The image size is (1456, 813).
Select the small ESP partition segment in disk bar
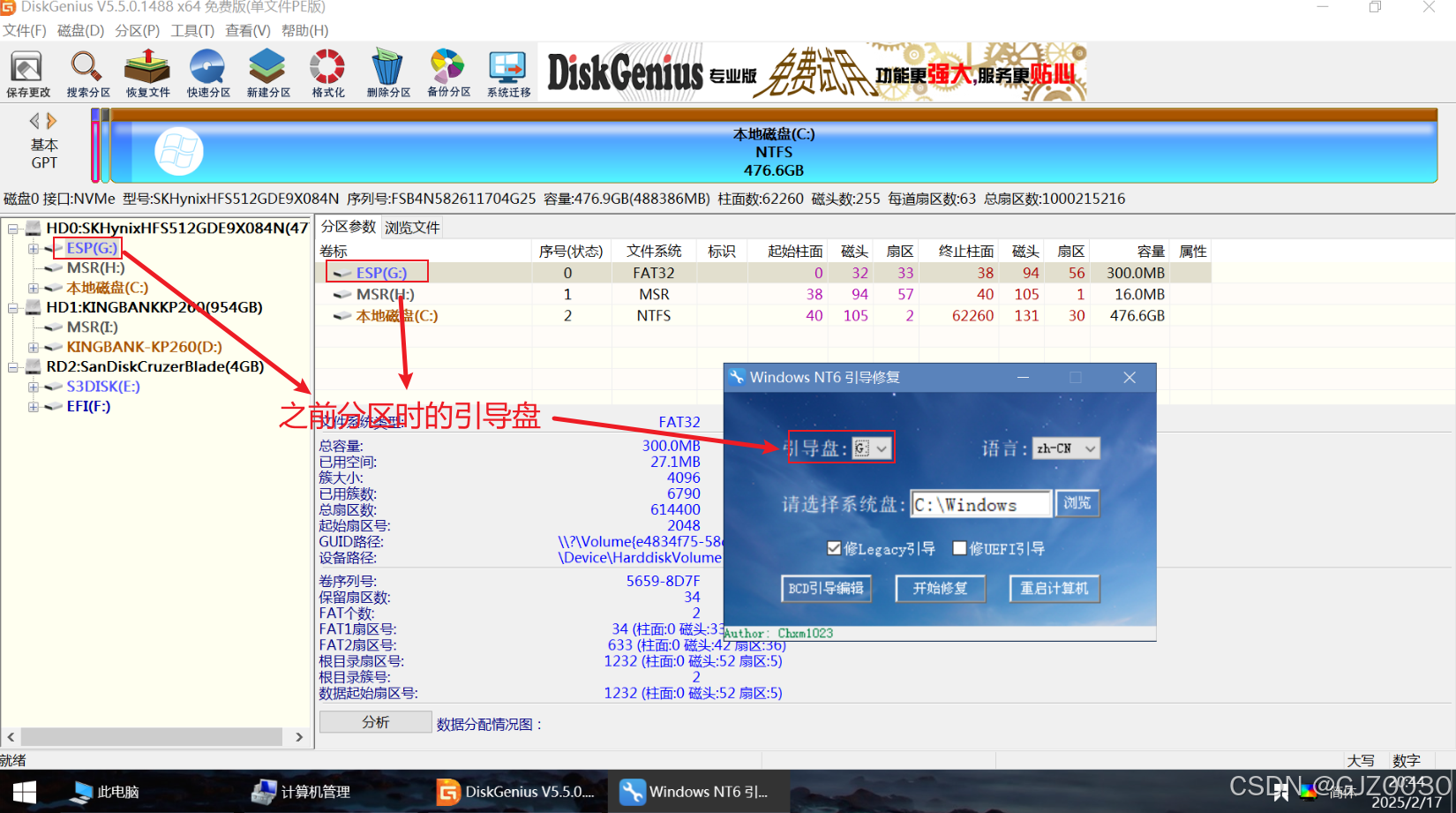[95, 146]
